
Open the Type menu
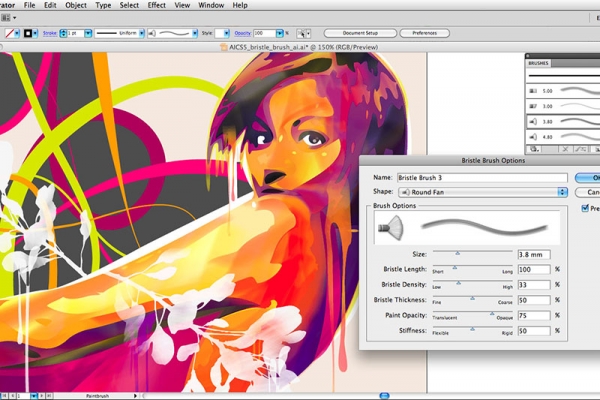tap(103, 5)
